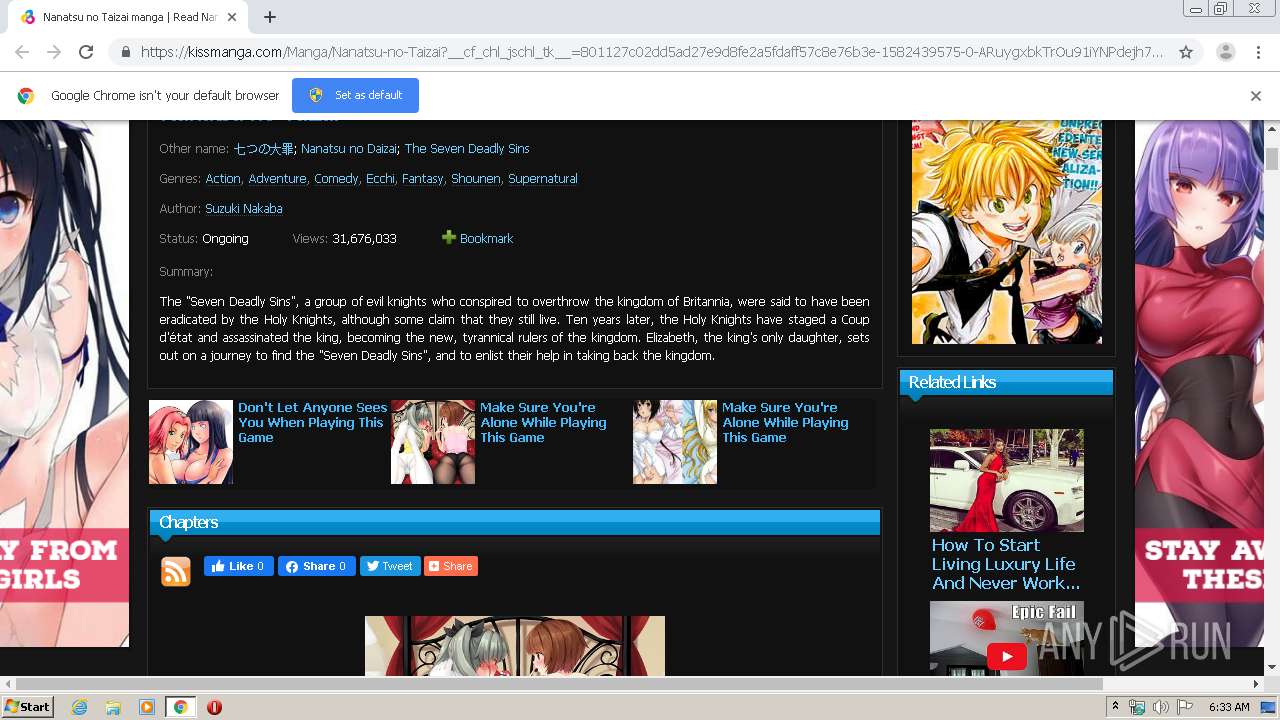Click the address bar URL

pyautogui.click(x=652, y=52)
